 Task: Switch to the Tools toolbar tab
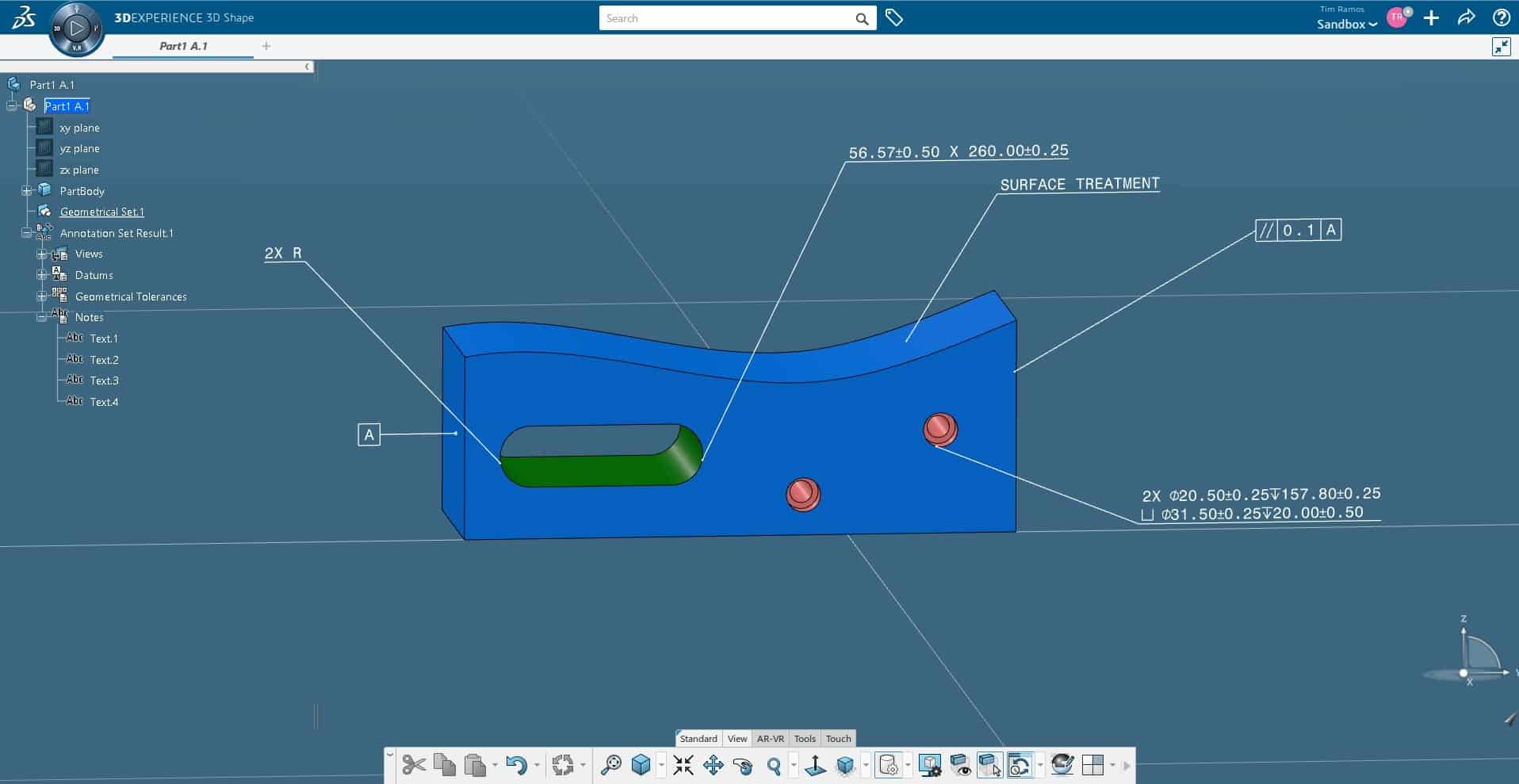[x=805, y=738]
